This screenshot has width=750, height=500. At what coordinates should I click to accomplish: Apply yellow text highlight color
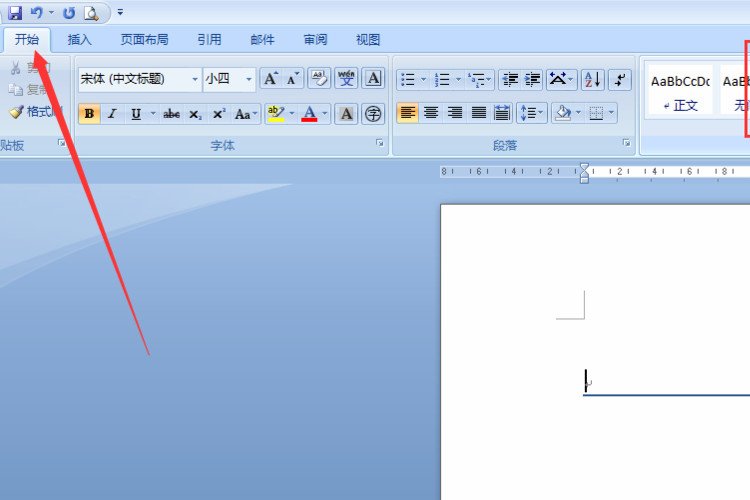(x=276, y=114)
